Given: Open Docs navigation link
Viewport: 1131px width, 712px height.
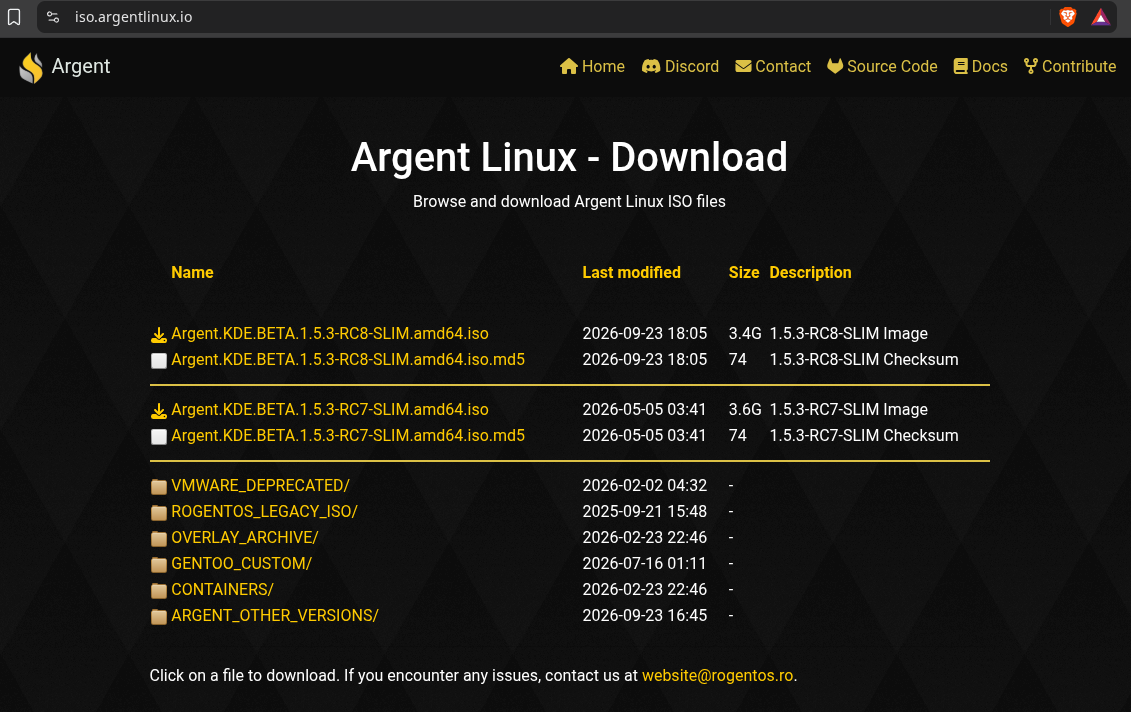Looking at the screenshot, I should (980, 66).
